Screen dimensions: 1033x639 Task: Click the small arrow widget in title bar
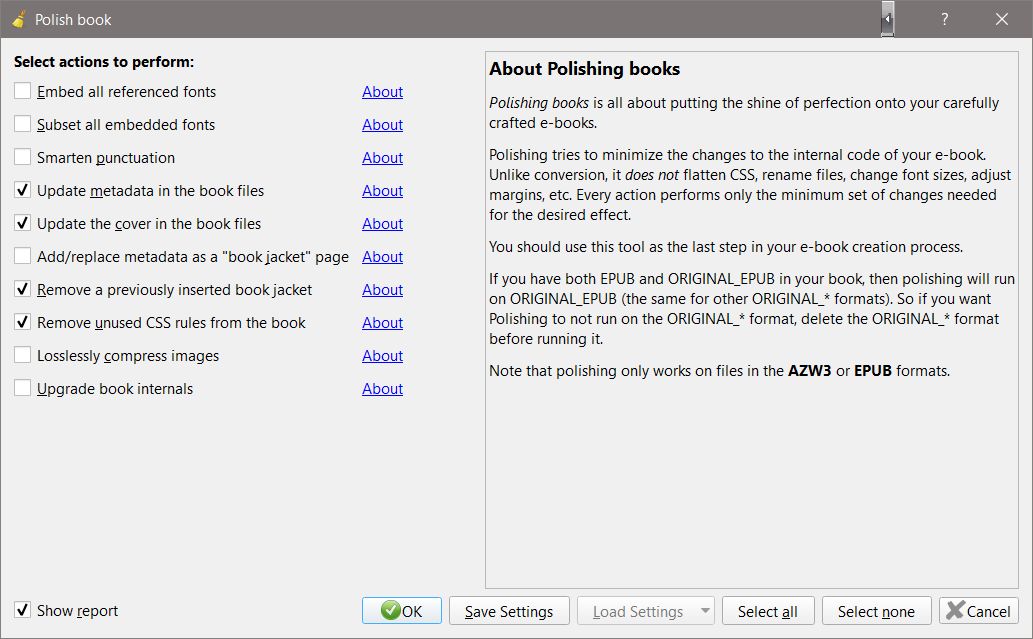887,19
